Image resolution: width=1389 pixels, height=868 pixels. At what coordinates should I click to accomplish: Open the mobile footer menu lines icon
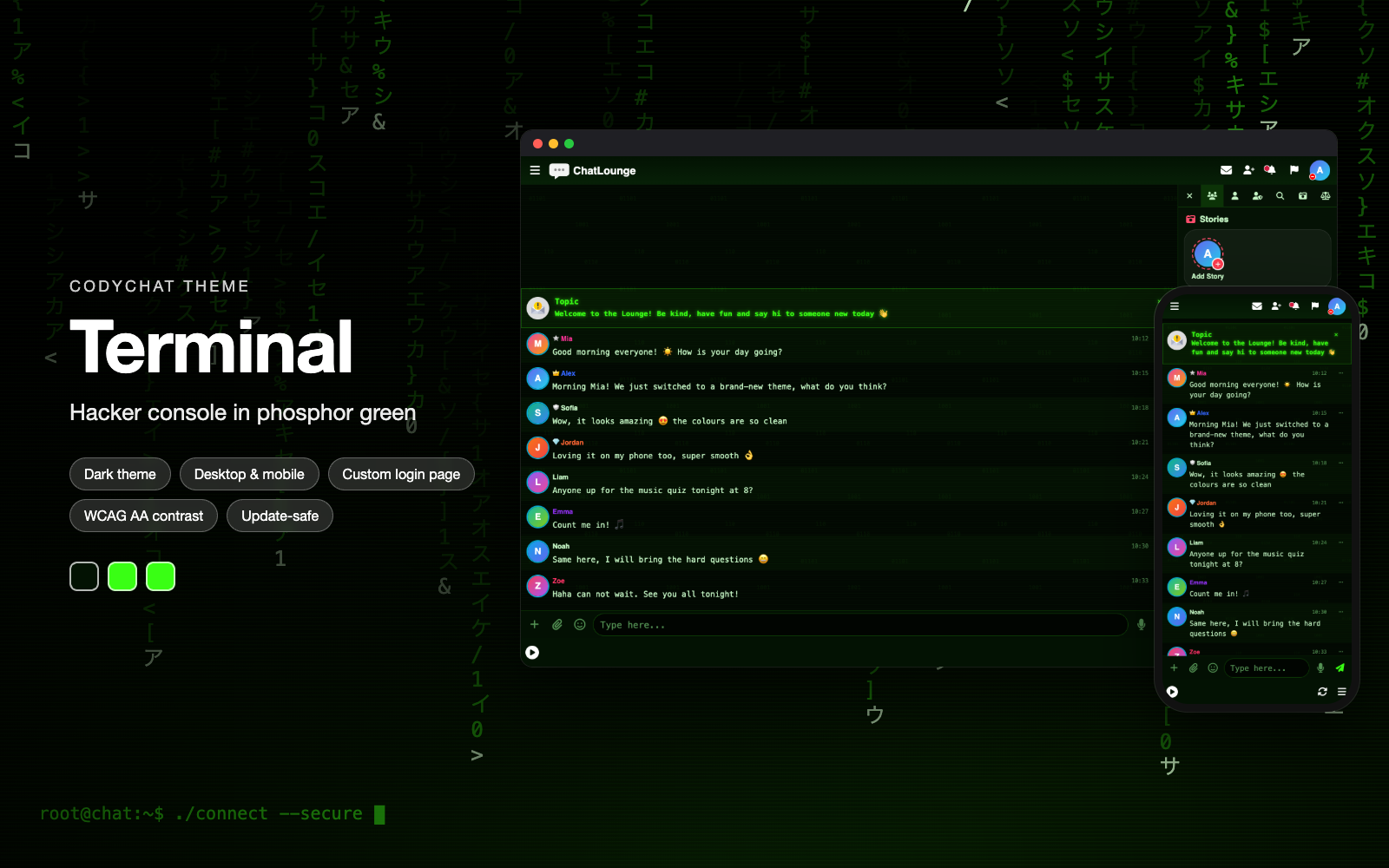1342,692
